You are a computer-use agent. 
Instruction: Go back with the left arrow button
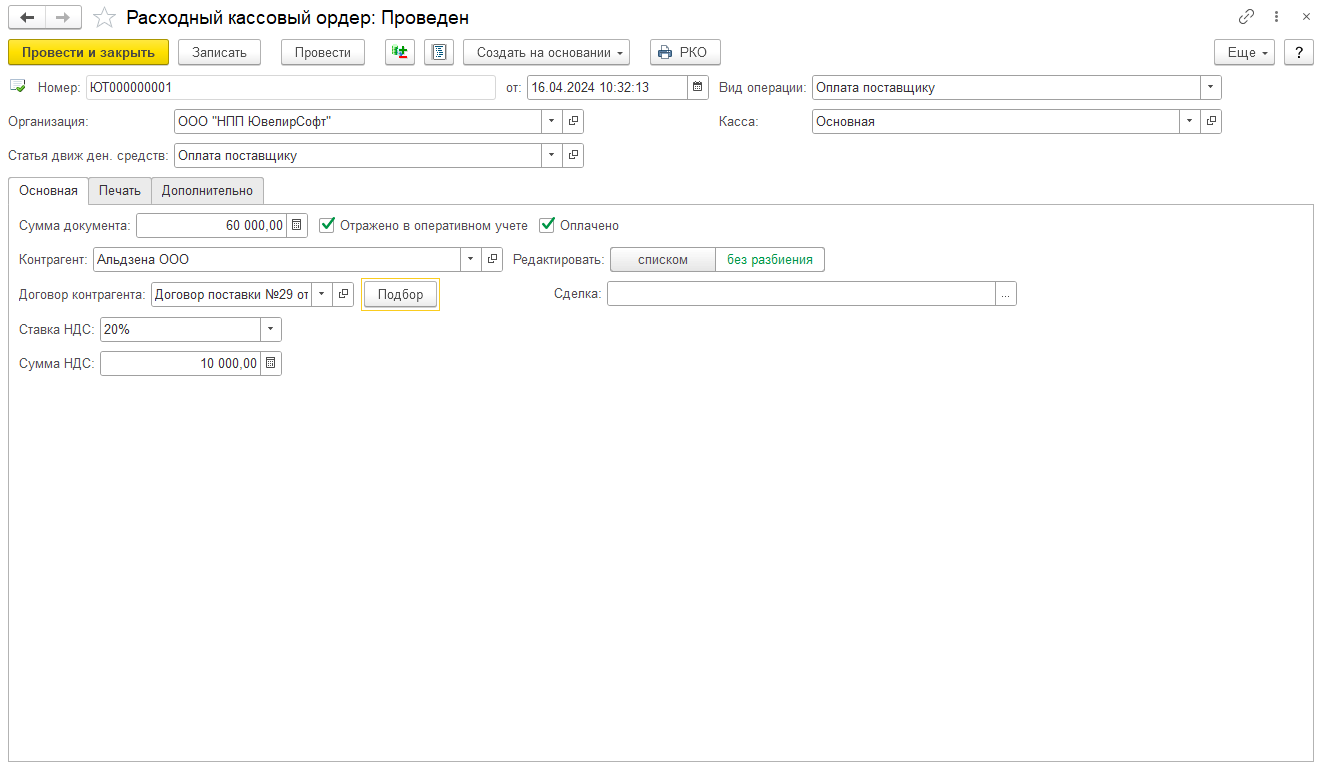(27, 18)
